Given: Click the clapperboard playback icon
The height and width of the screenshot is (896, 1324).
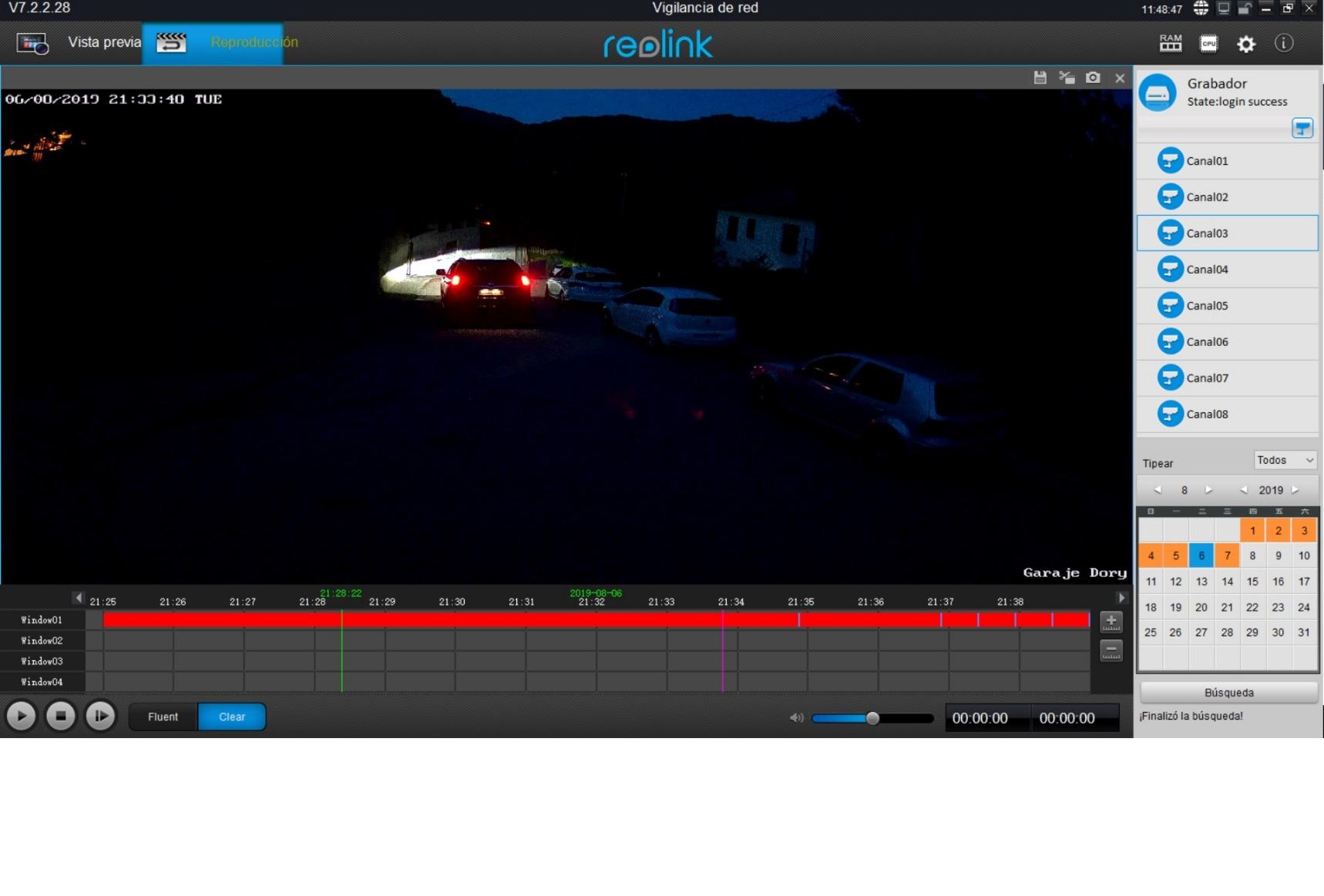Looking at the screenshot, I should (171, 43).
